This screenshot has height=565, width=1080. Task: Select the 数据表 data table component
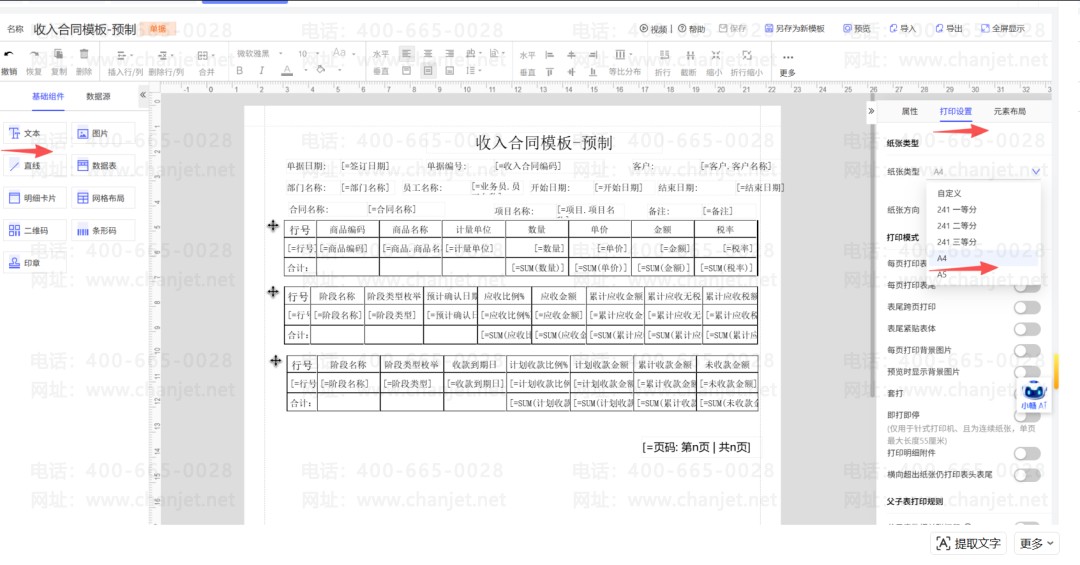point(103,165)
